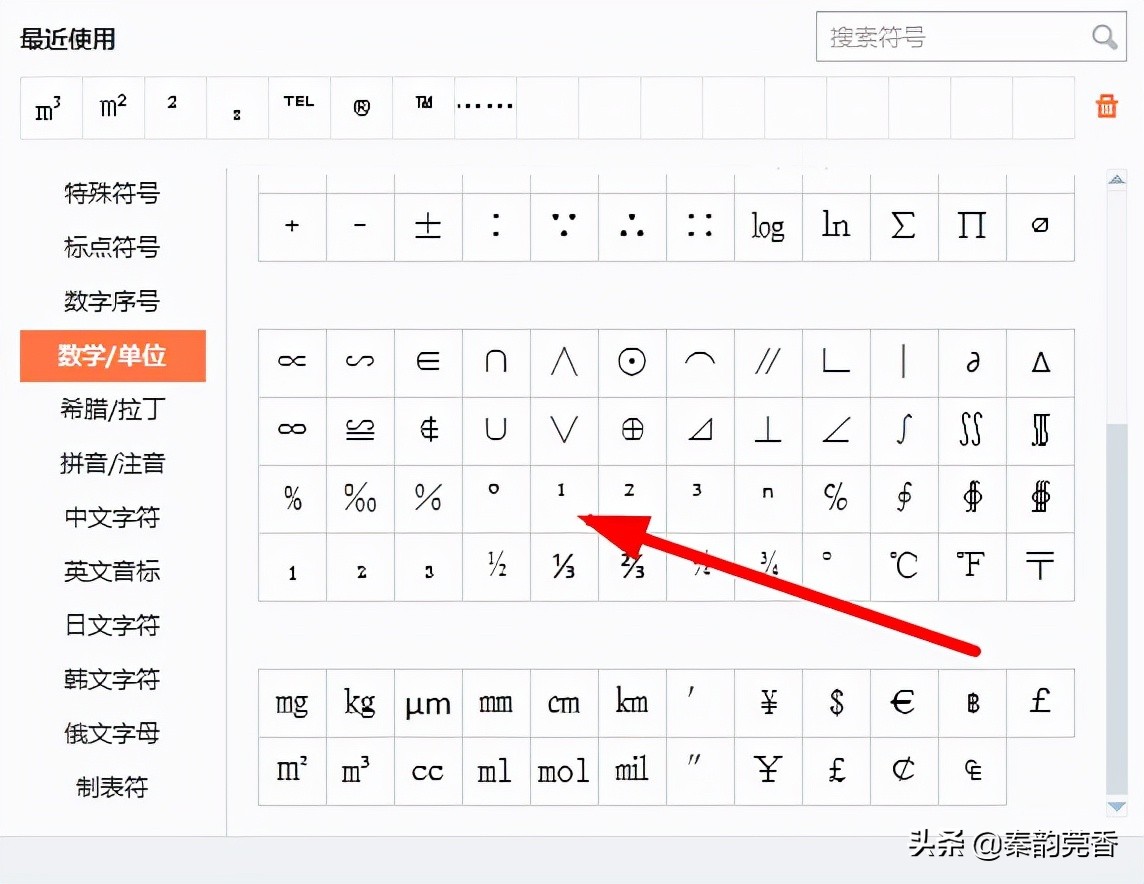Click the search magnifier icon
Viewport: 1144px width, 884px height.
(x=1103, y=37)
